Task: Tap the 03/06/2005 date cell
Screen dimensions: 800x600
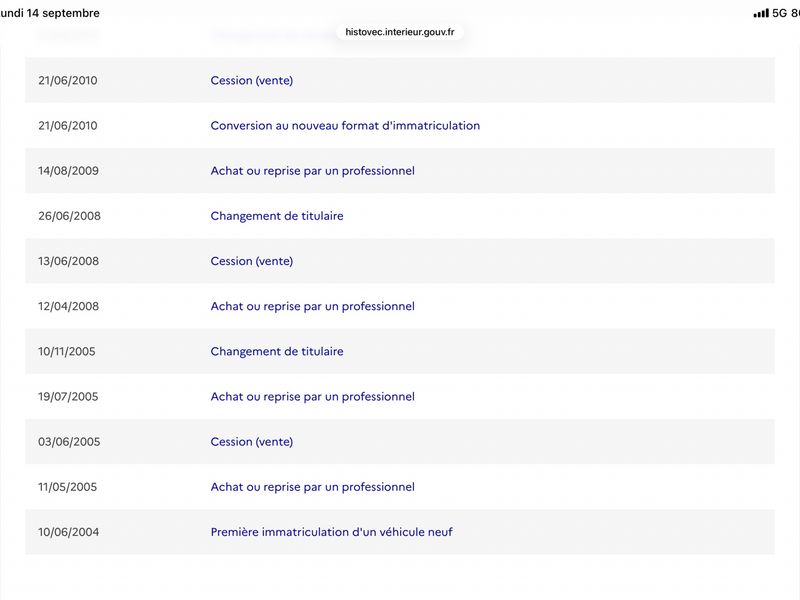Action: 69,442
